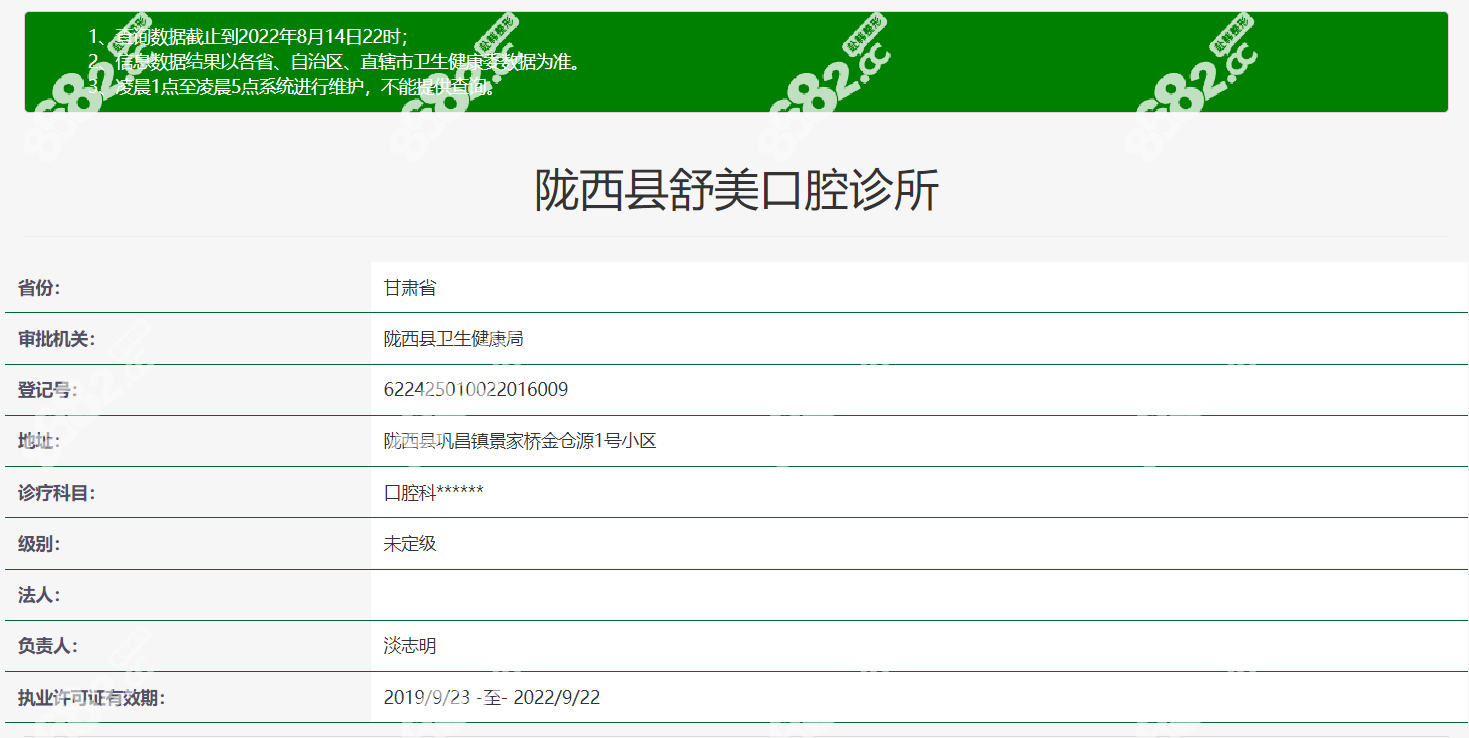Click the value 甘肃省

pyautogui.click(x=410, y=288)
